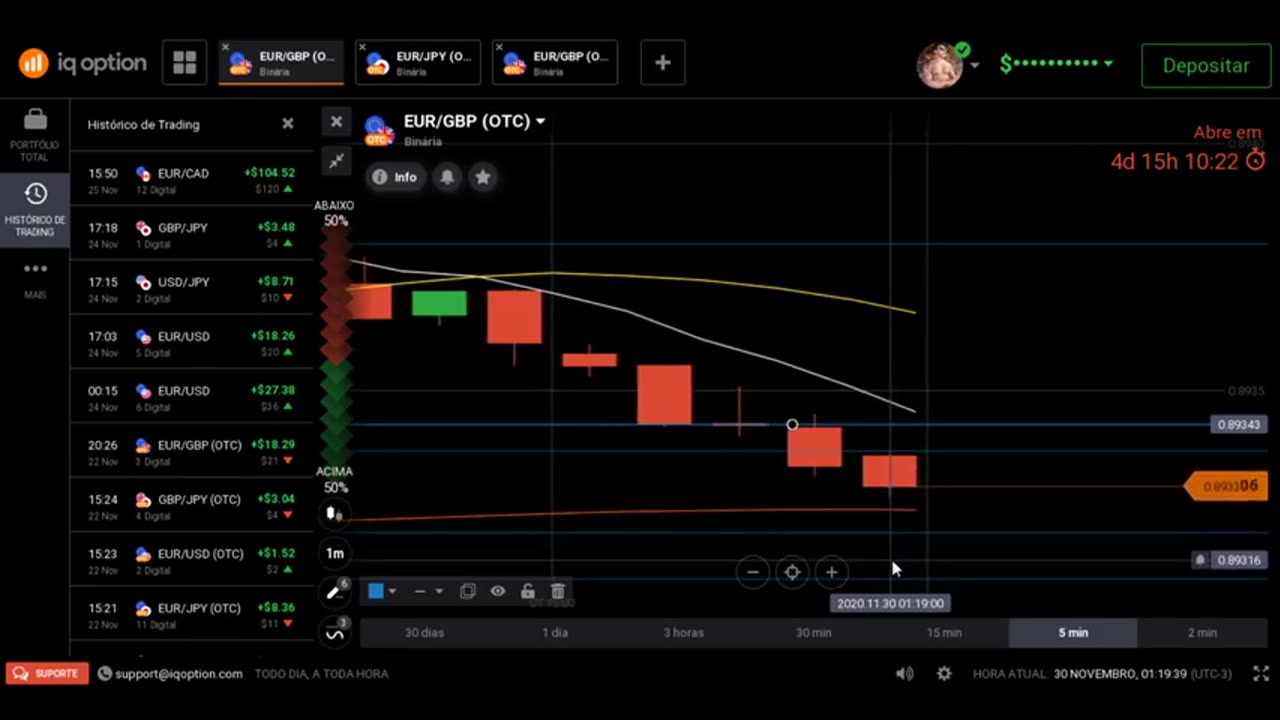Expand the line color dropdown arrow
Image resolution: width=1280 pixels, height=720 pixels.
392,591
